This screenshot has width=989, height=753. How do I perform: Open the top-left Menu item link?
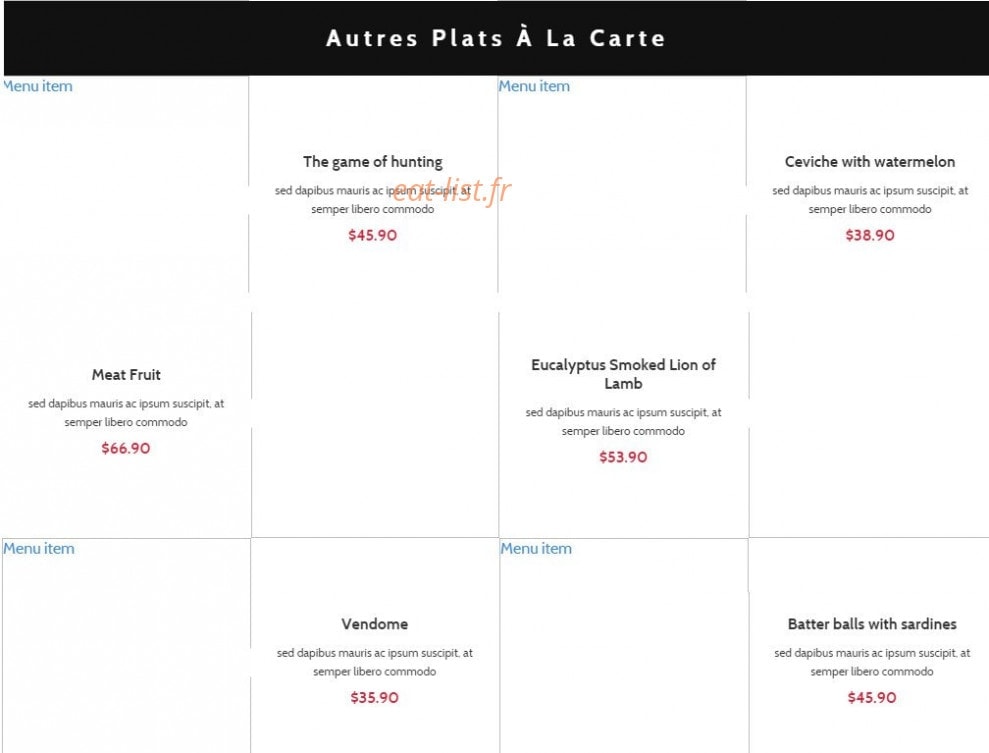tap(37, 86)
